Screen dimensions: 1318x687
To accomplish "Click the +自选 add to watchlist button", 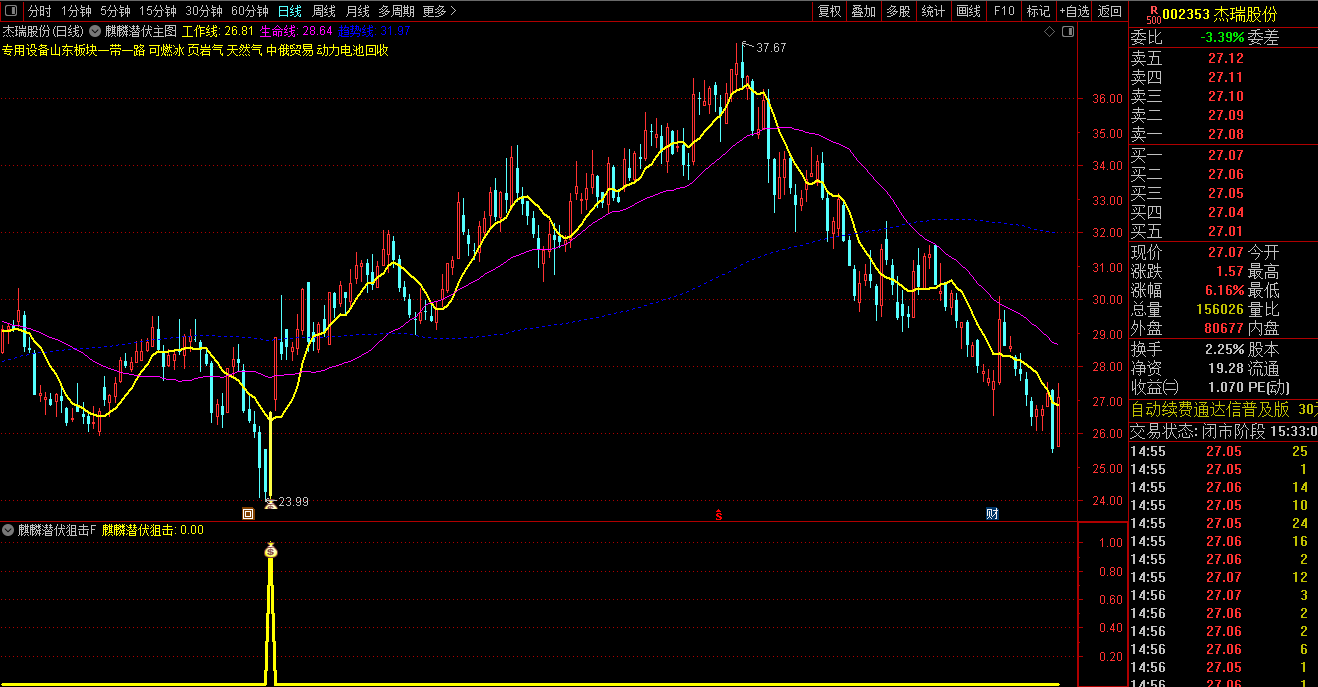I will click(1072, 11).
